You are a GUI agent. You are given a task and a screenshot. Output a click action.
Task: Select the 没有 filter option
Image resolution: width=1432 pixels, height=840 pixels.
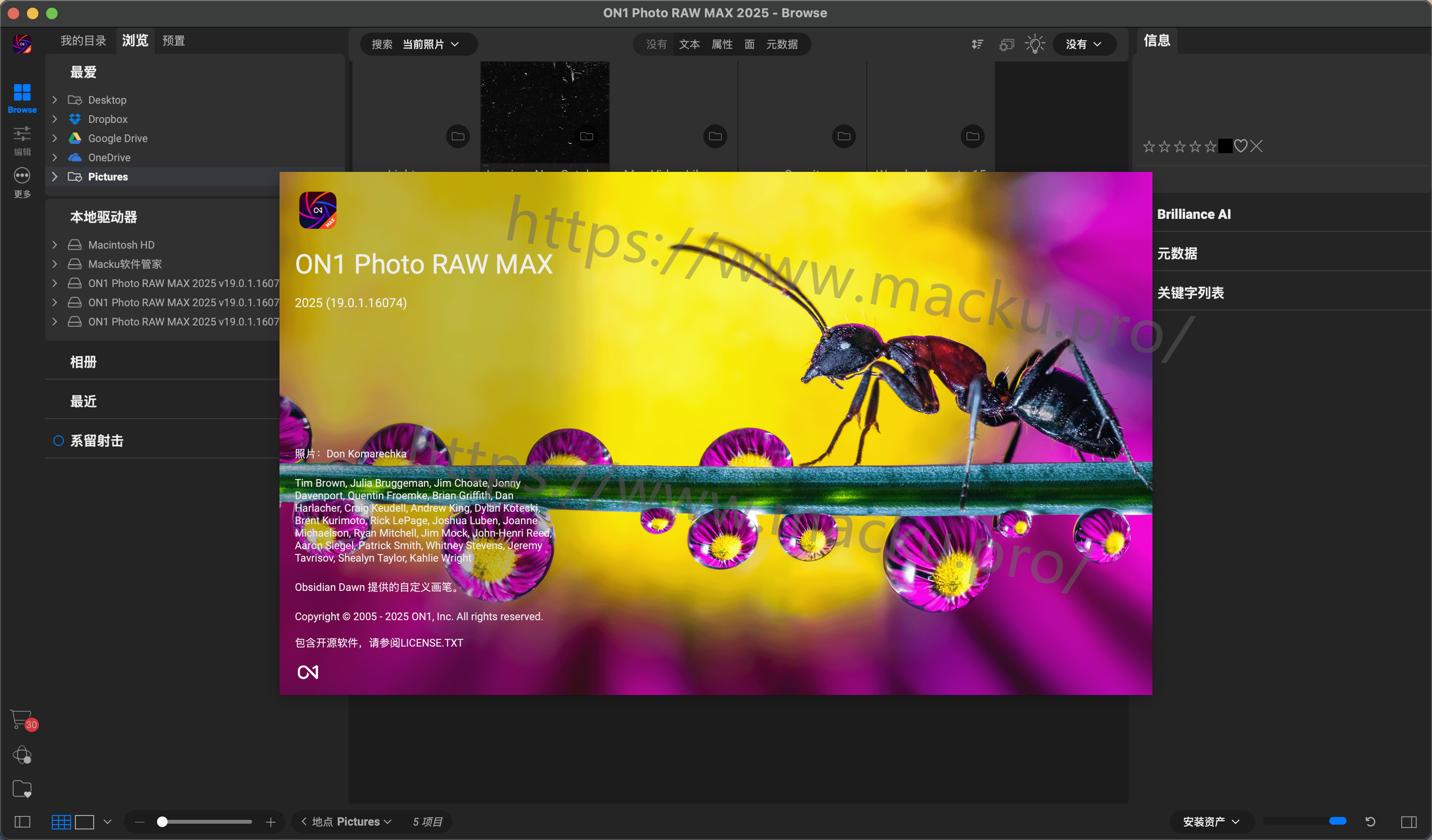[656, 44]
